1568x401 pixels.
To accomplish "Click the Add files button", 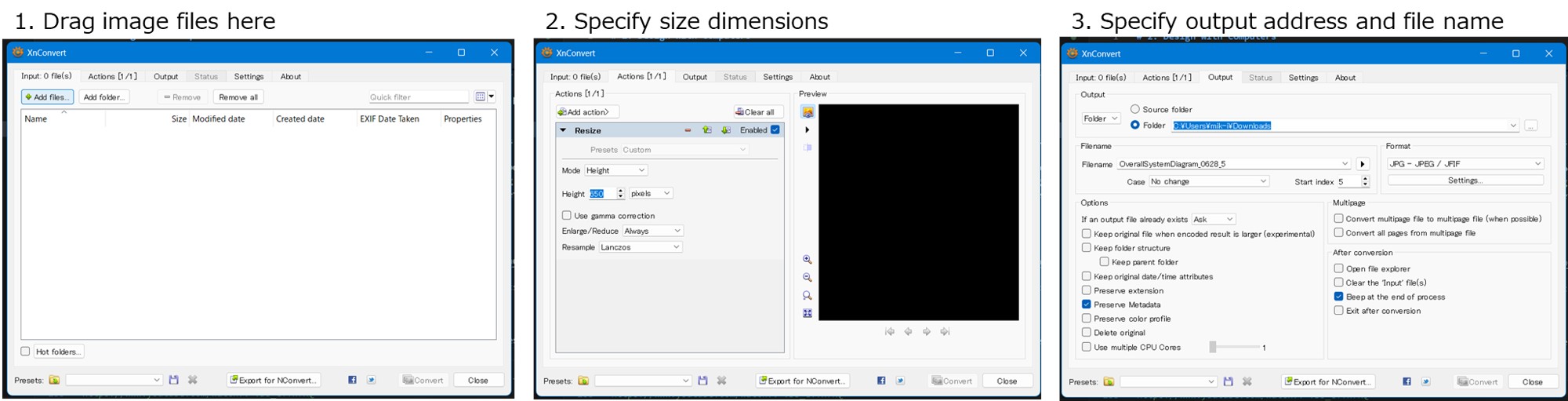I will pos(47,97).
